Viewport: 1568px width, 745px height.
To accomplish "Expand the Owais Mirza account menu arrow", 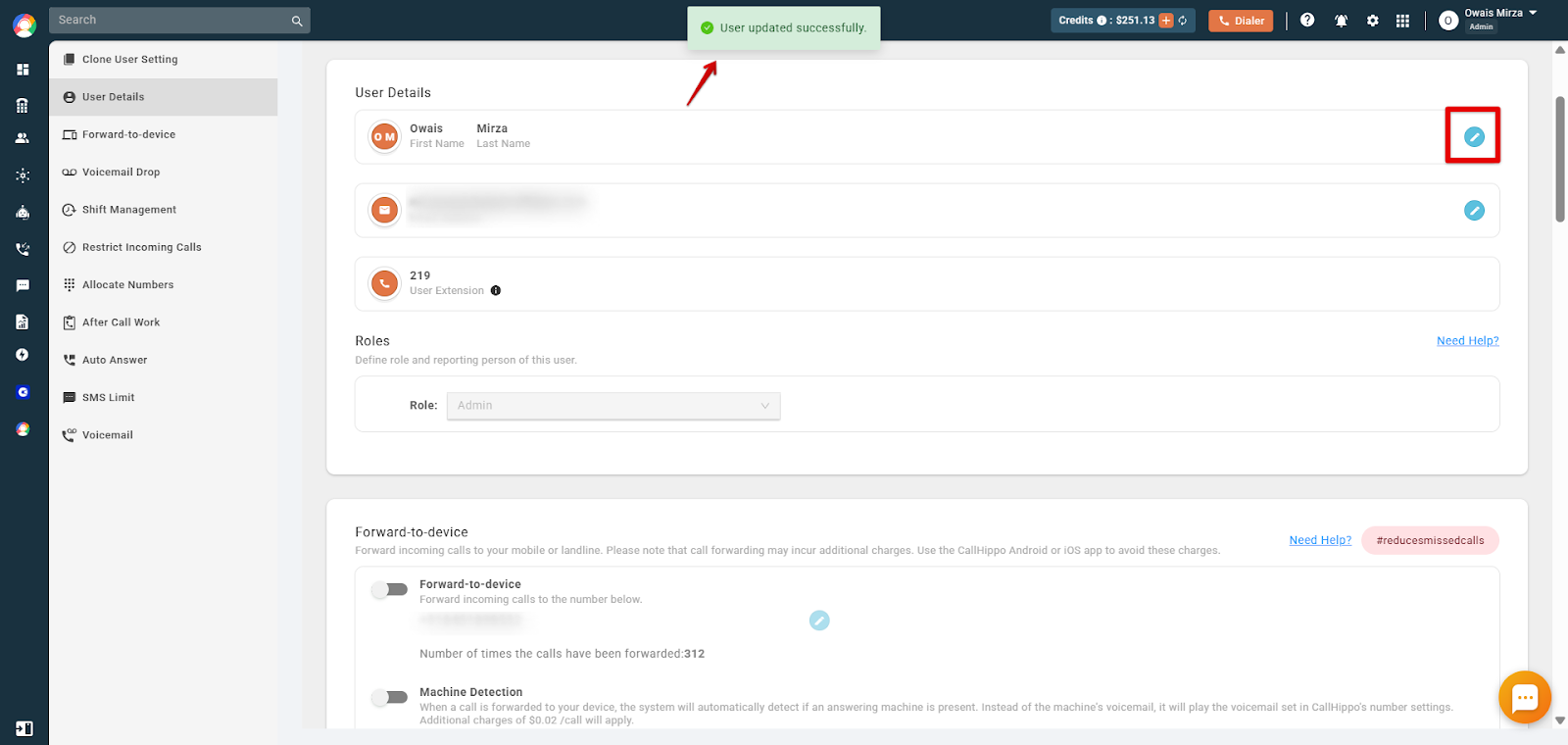I will point(1533,13).
